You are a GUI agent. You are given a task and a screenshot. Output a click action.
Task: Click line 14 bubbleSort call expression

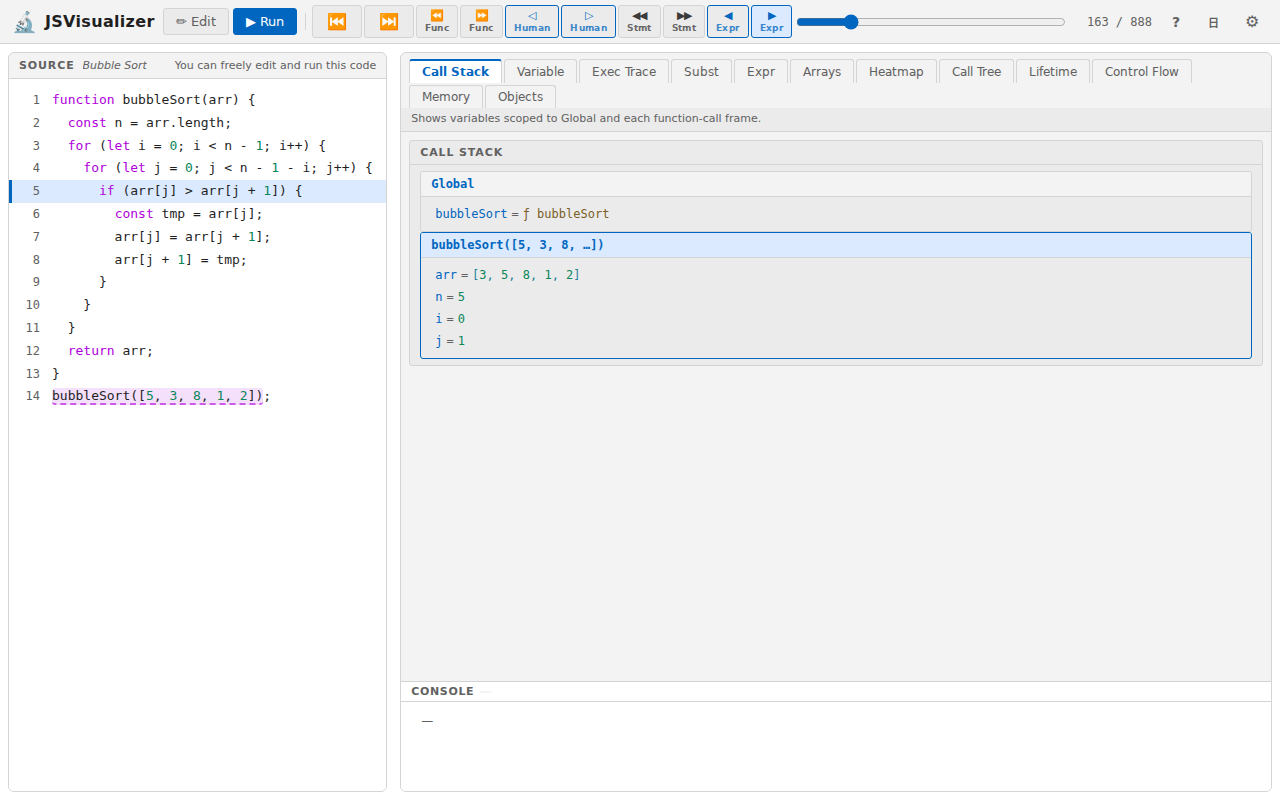157,396
